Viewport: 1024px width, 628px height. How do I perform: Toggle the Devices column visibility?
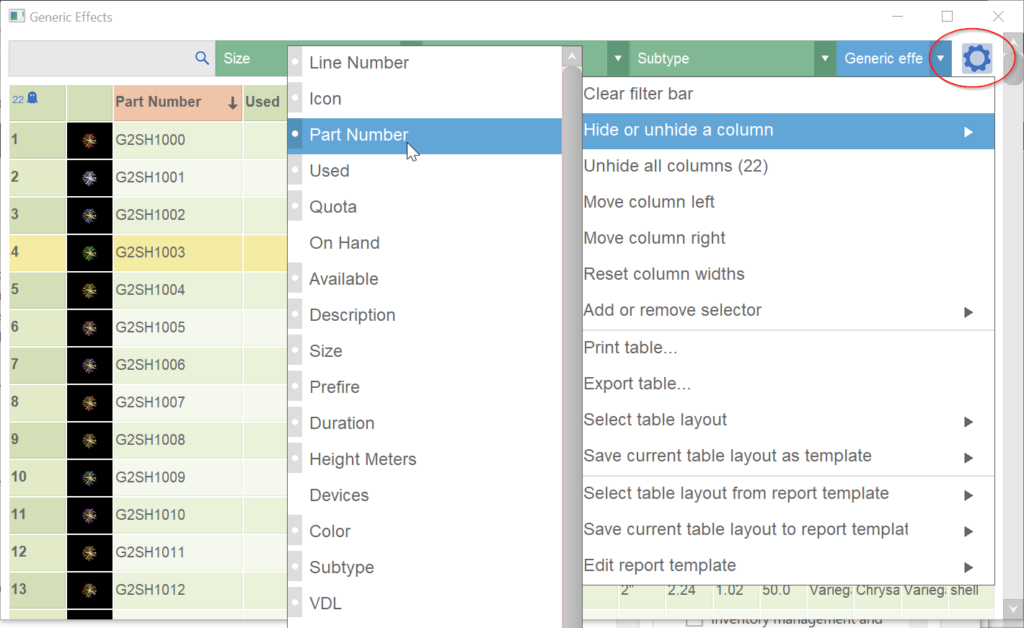[x=338, y=495]
